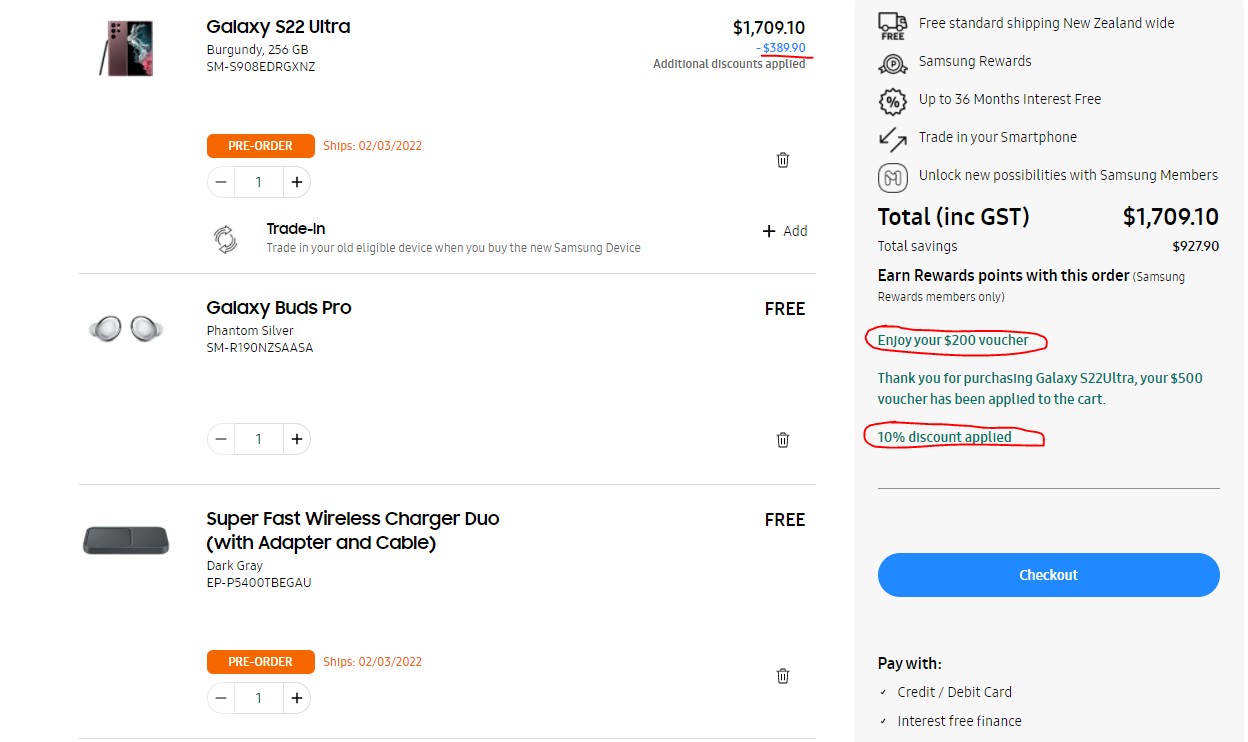Remove Galaxy Buds Pro using trash icon
1248x742 pixels.
[783, 439]
